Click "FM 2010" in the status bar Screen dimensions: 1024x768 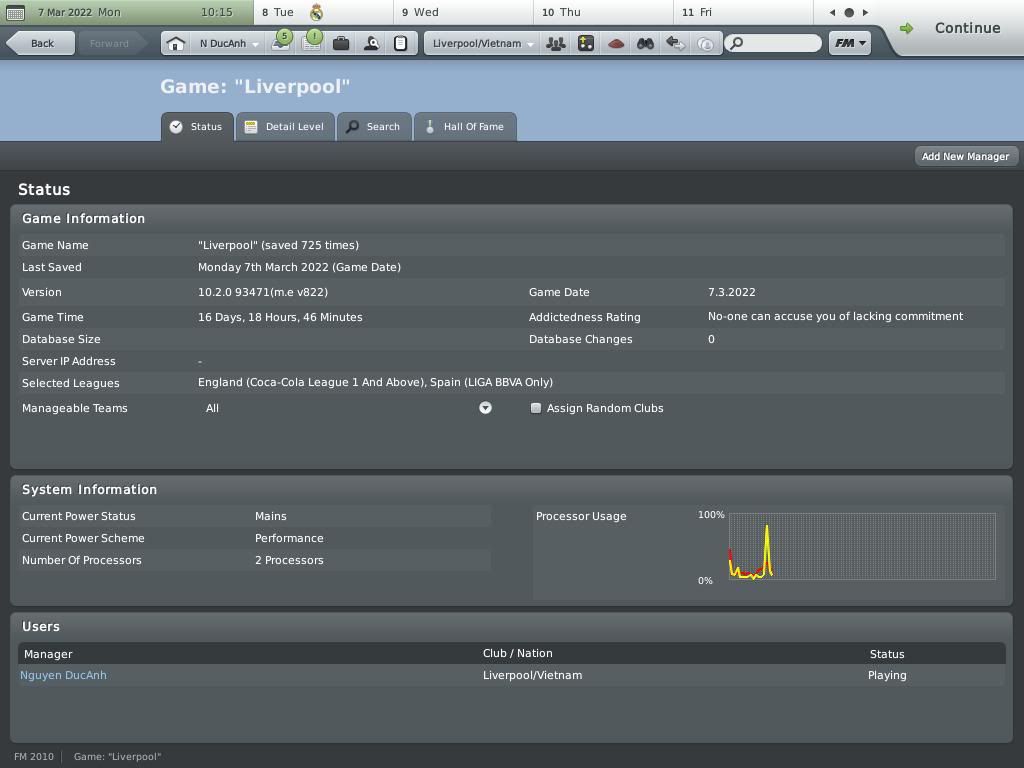point(34,757)
